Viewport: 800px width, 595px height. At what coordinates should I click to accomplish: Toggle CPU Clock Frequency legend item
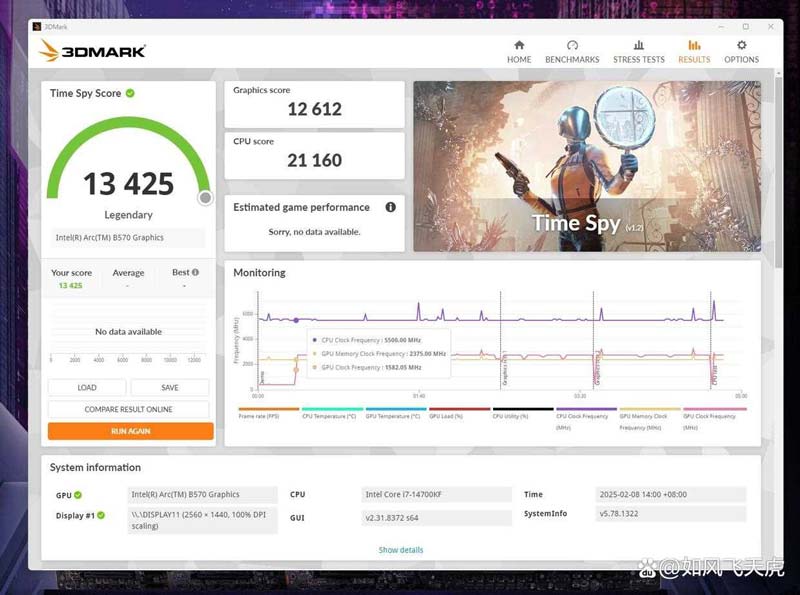(x=586, y=418)
